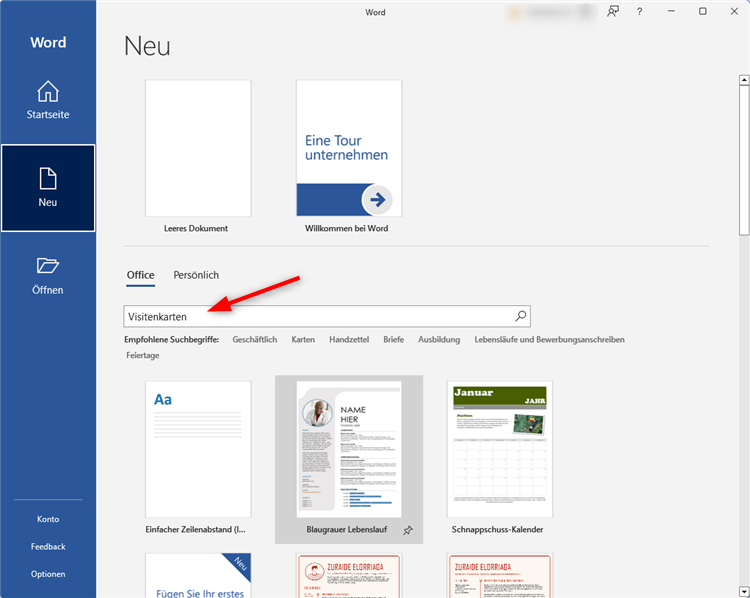Search suggested term Handzettel

tap(349, 340)
